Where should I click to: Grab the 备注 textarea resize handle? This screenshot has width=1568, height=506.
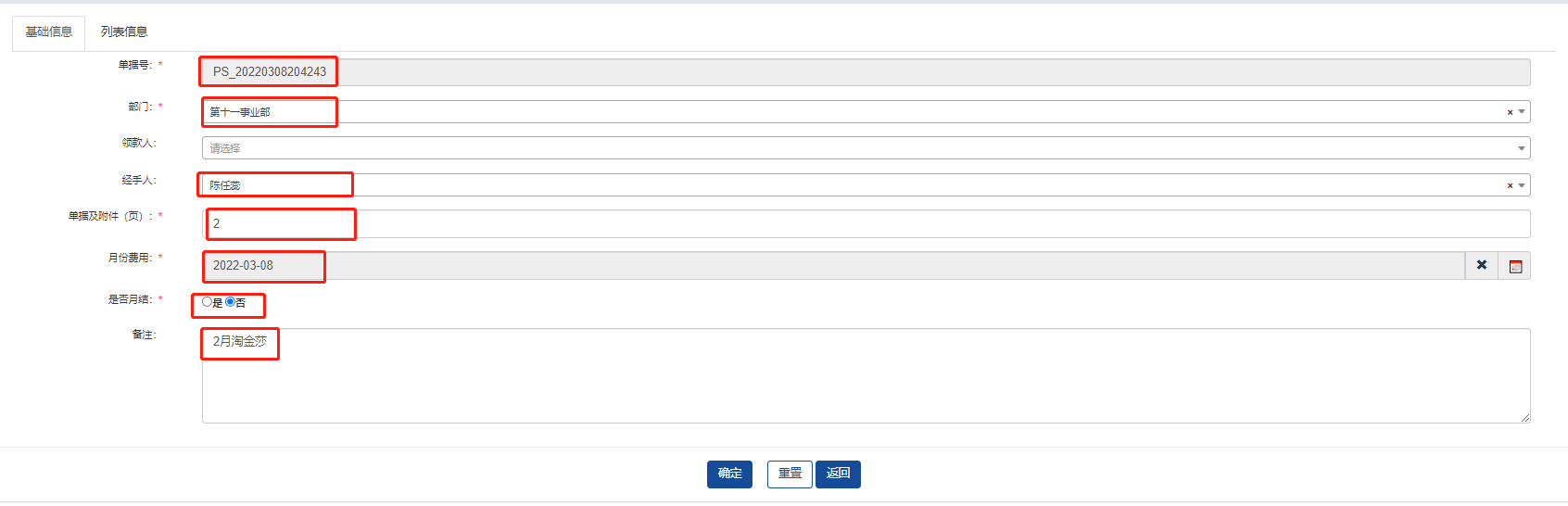pyautogui.click(x=1524, y=418)
